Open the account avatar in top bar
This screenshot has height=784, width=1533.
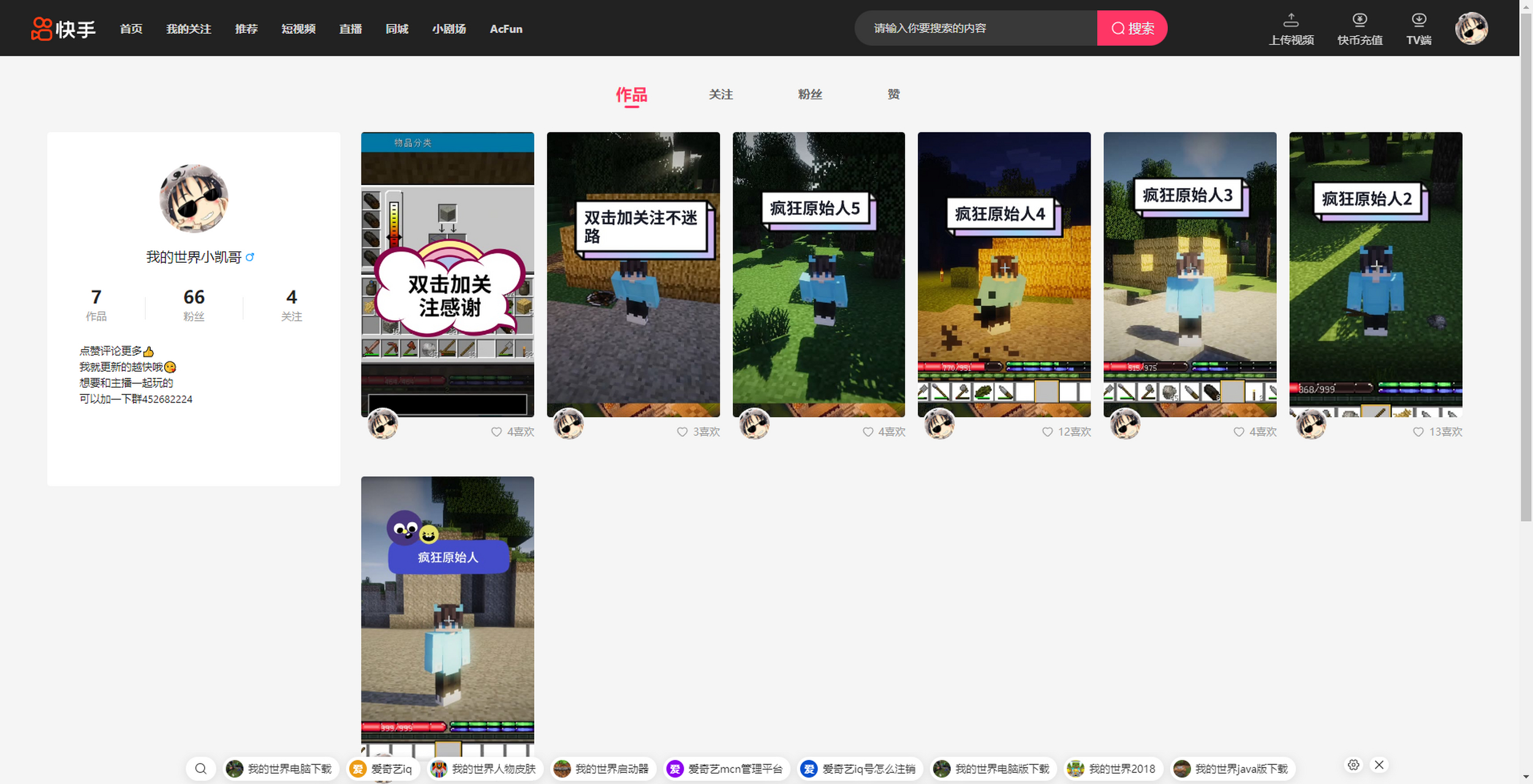pyautogui.click(x=1471, y=28)
